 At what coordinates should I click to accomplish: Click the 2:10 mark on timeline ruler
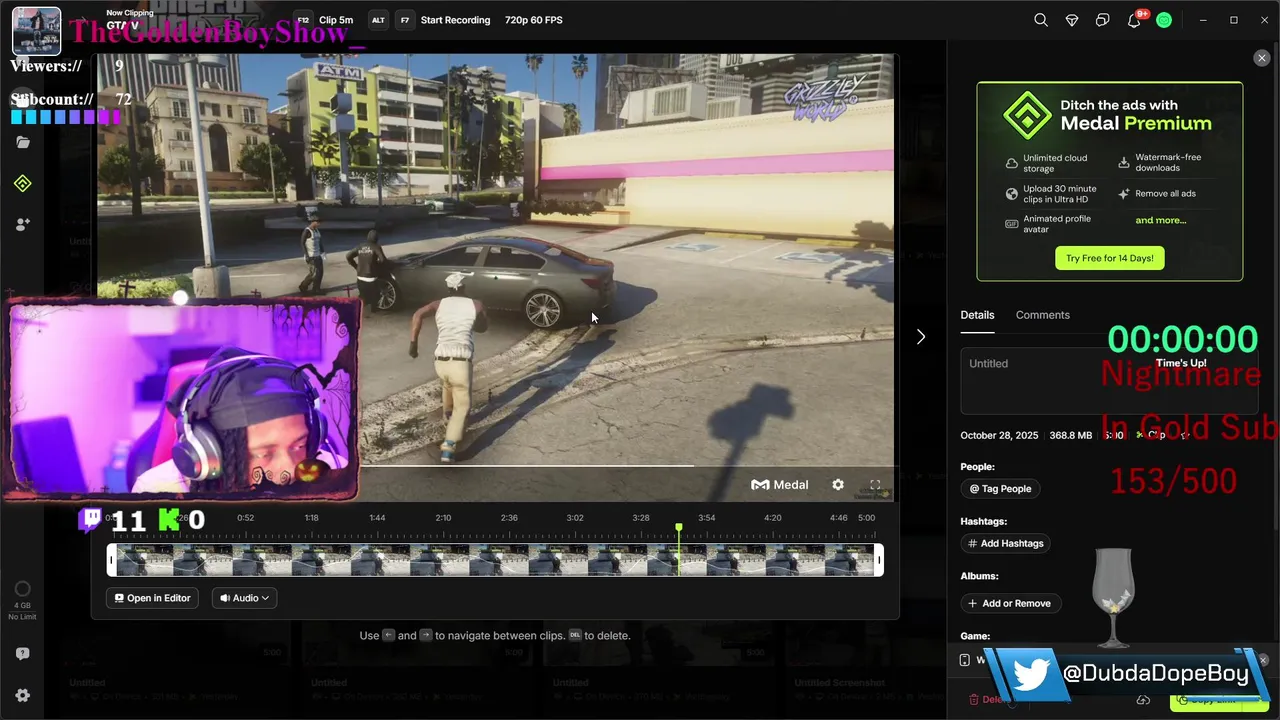[x=443, y=518]
